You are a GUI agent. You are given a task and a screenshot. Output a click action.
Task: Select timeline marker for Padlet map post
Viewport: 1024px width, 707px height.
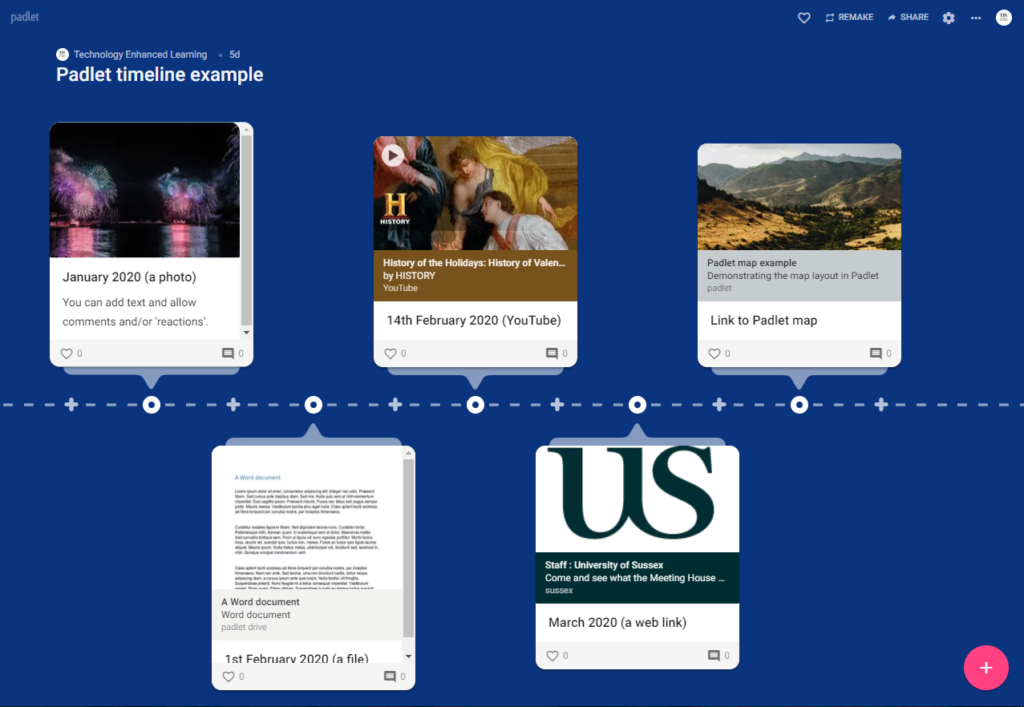tap(799, 405)
